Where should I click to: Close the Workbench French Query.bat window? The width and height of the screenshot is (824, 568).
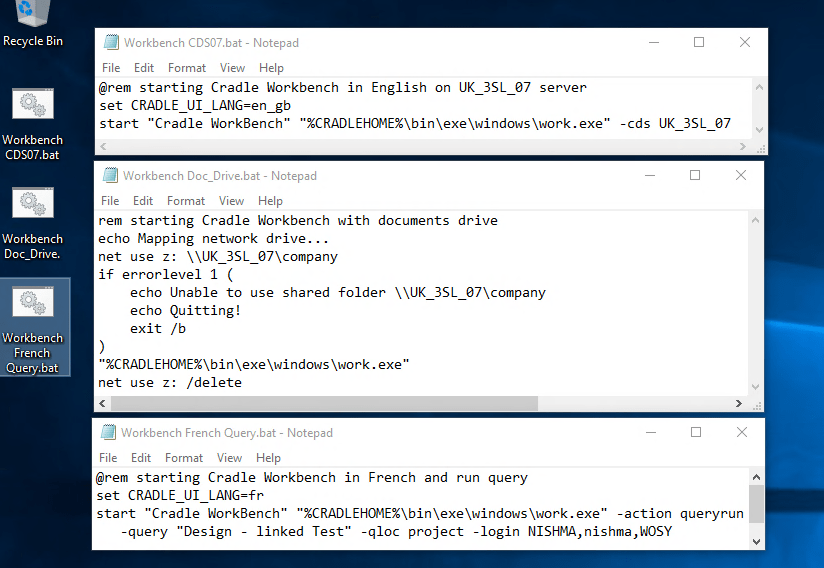(741, 432)
